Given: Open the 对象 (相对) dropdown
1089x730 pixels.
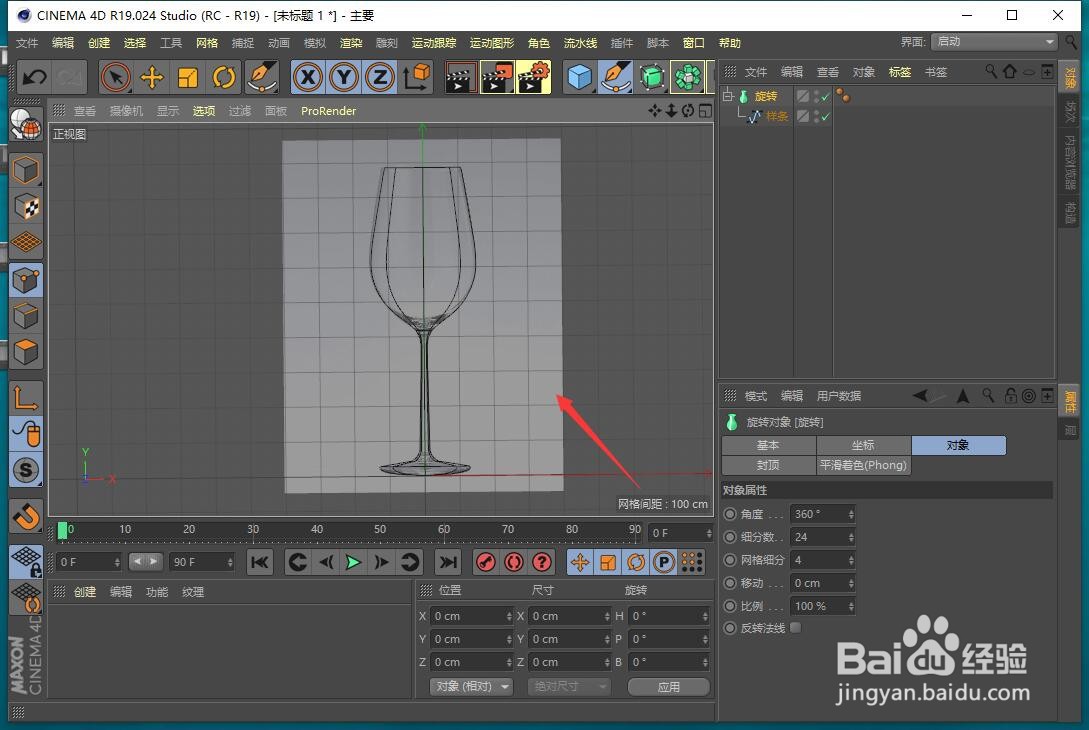Looking at the screenshot, I should 472,686.
